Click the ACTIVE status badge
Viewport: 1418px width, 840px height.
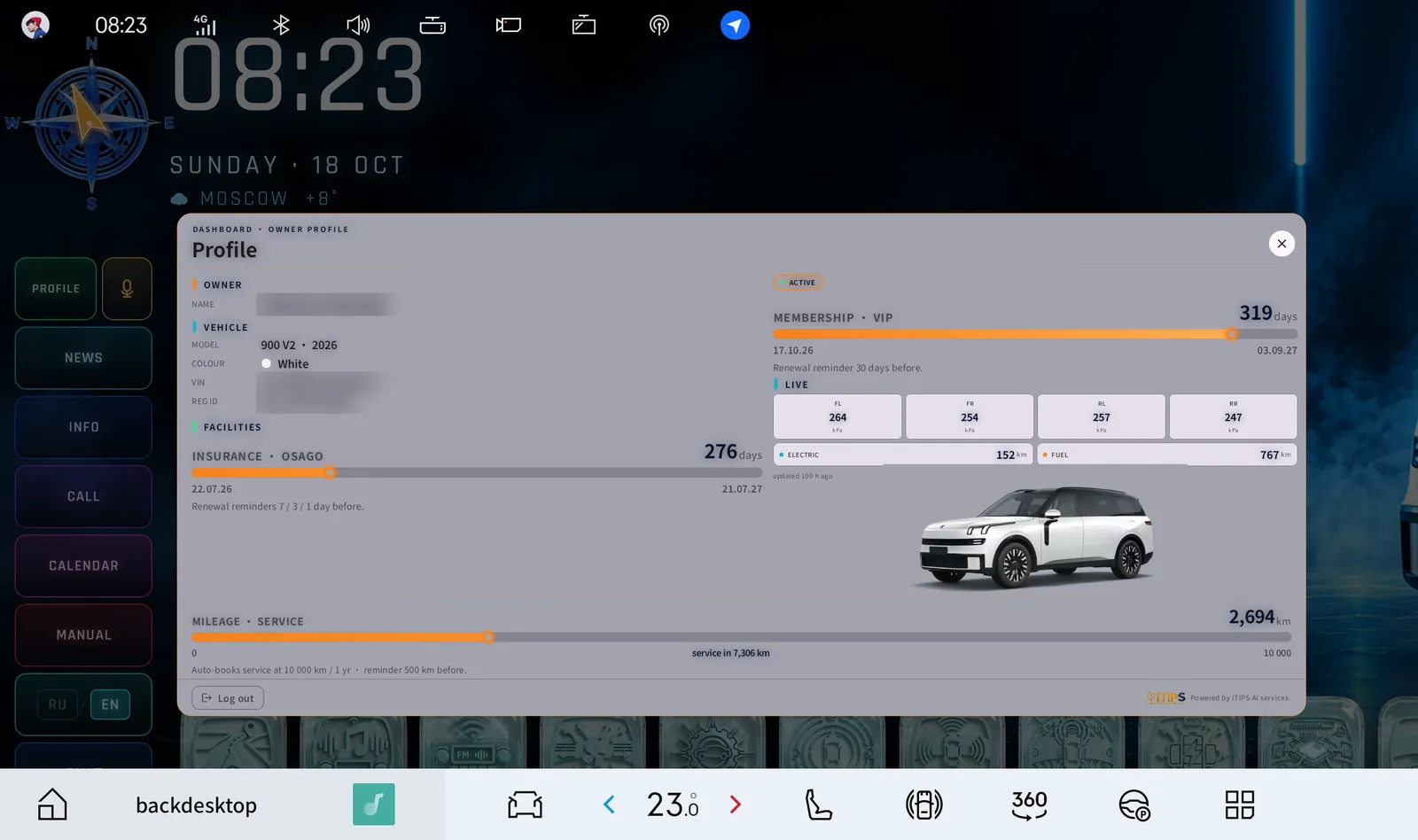[x=799, y=283]
